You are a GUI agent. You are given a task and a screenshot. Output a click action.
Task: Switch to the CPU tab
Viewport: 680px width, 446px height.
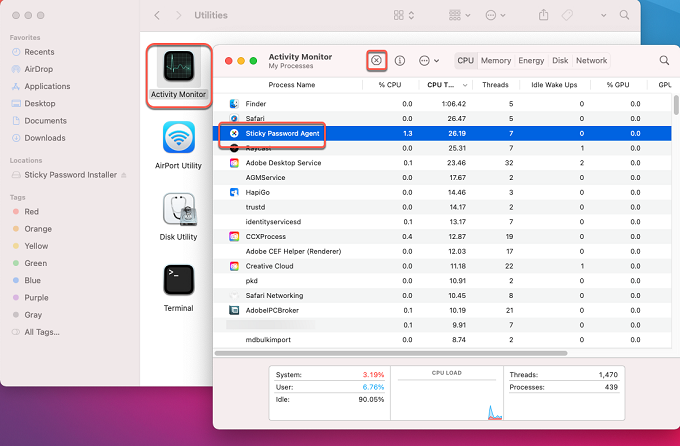coord(465,60)
